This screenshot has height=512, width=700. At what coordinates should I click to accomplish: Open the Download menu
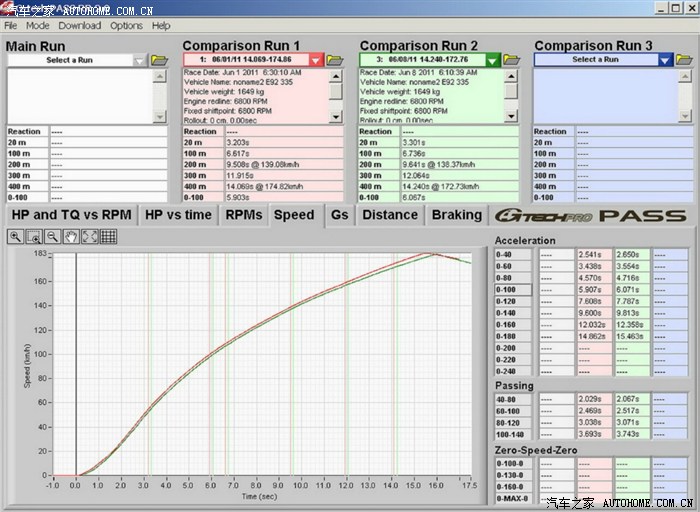click(80, 26)
